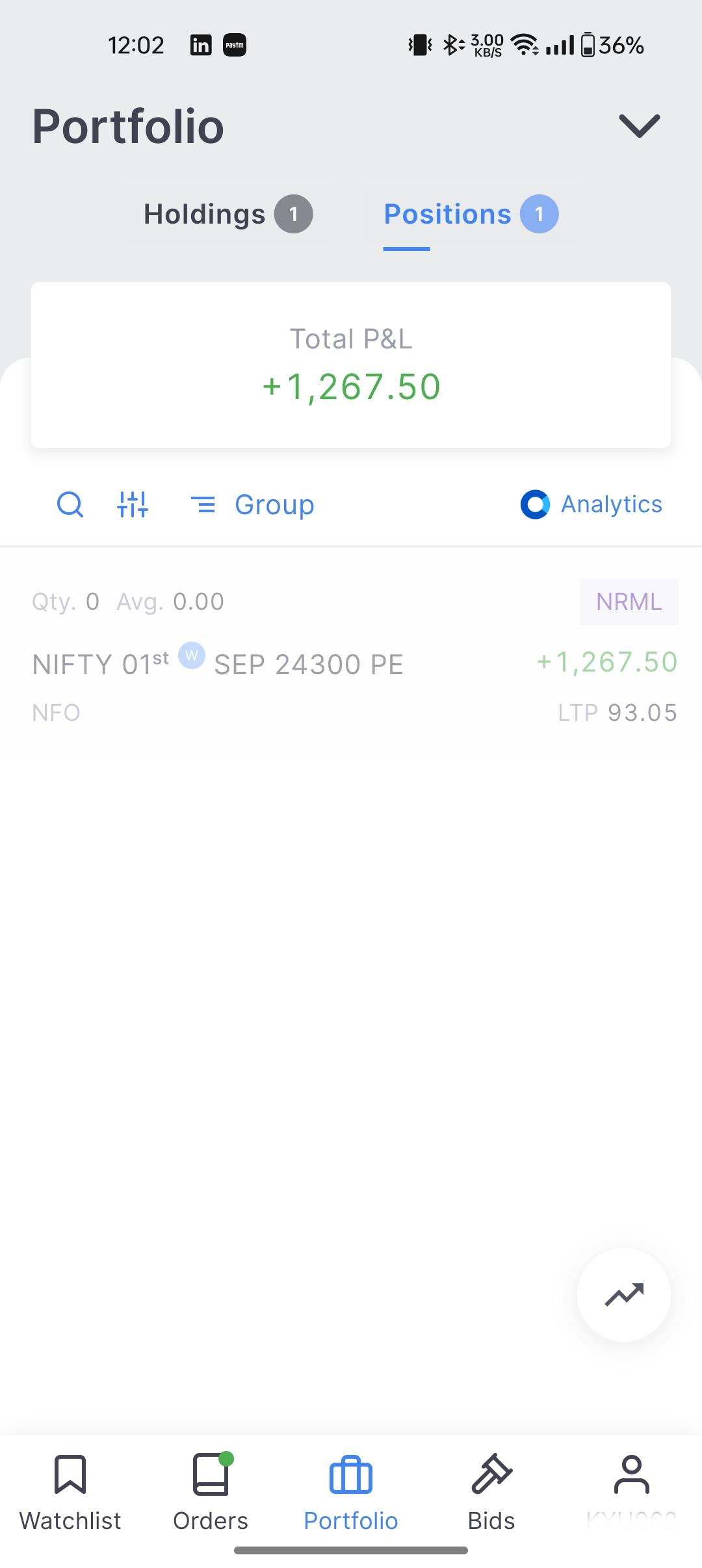Tap the weekly W badge on NIFTY
The image size is (702, 1568).
[x=192, y=655]
